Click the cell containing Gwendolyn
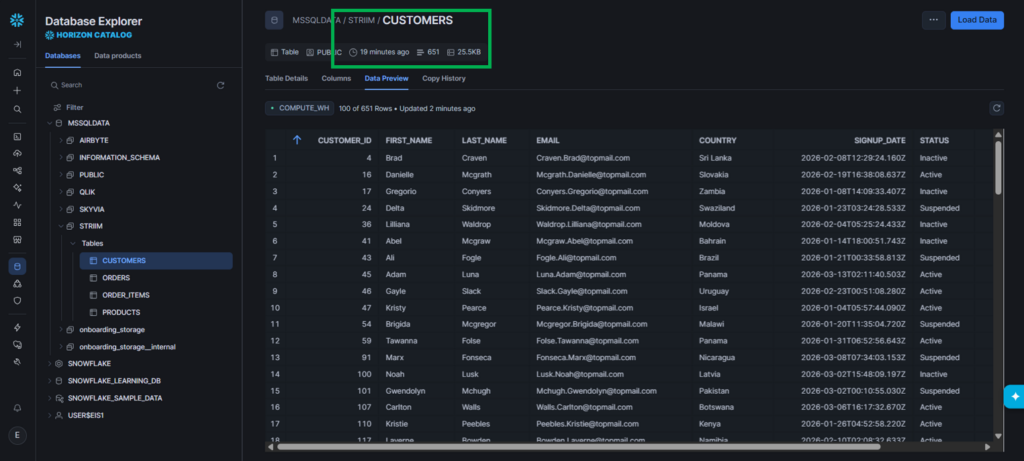Viewport: 1024px width, 461px height. click(x=405, y=390)
